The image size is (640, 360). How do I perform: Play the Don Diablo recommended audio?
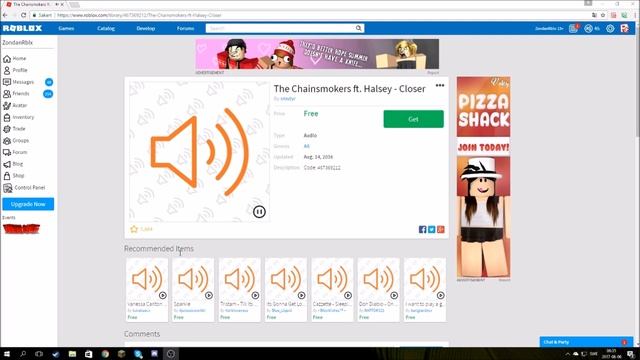394,295
